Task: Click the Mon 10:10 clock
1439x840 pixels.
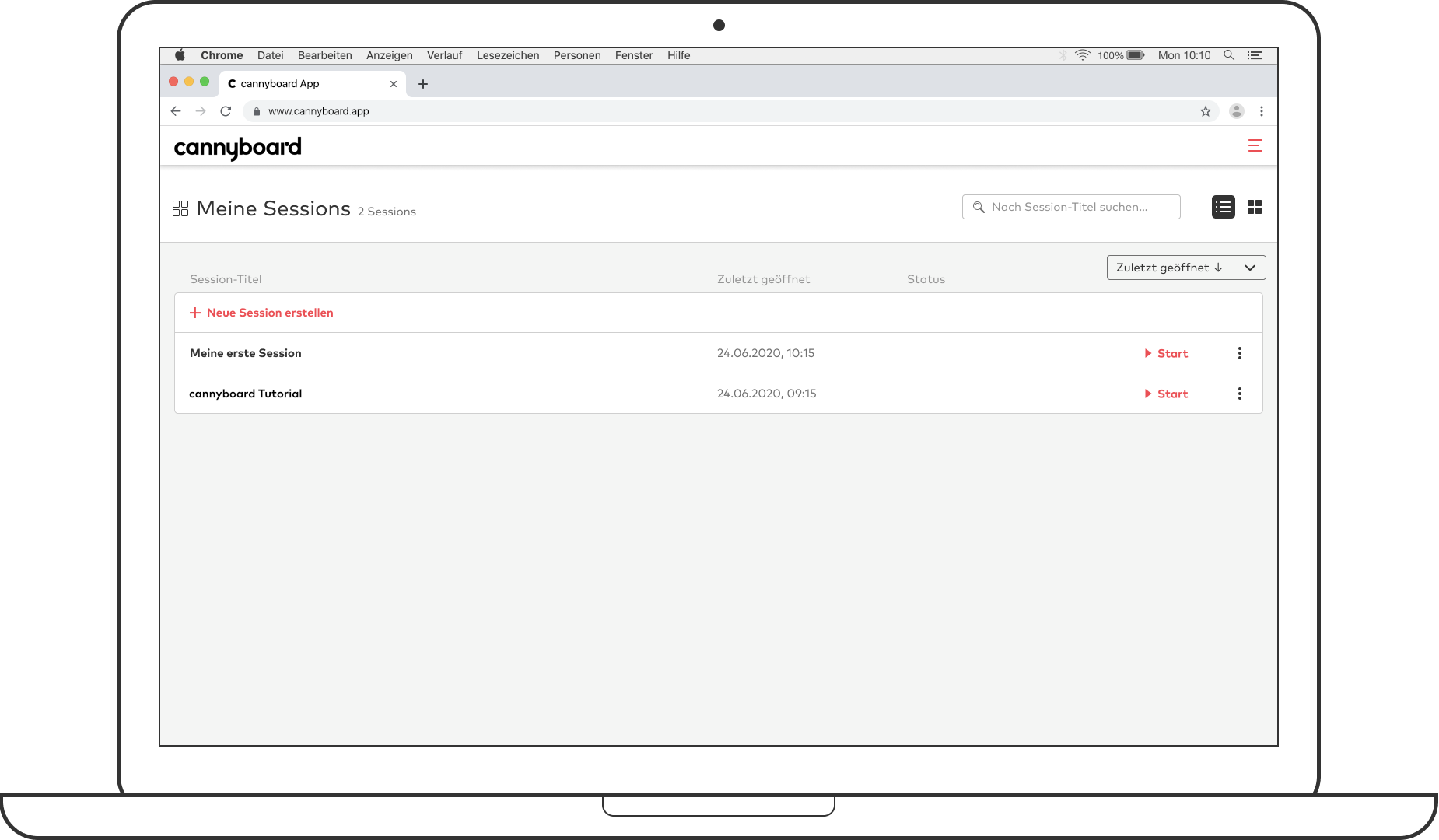Action: click(1184, 55)
